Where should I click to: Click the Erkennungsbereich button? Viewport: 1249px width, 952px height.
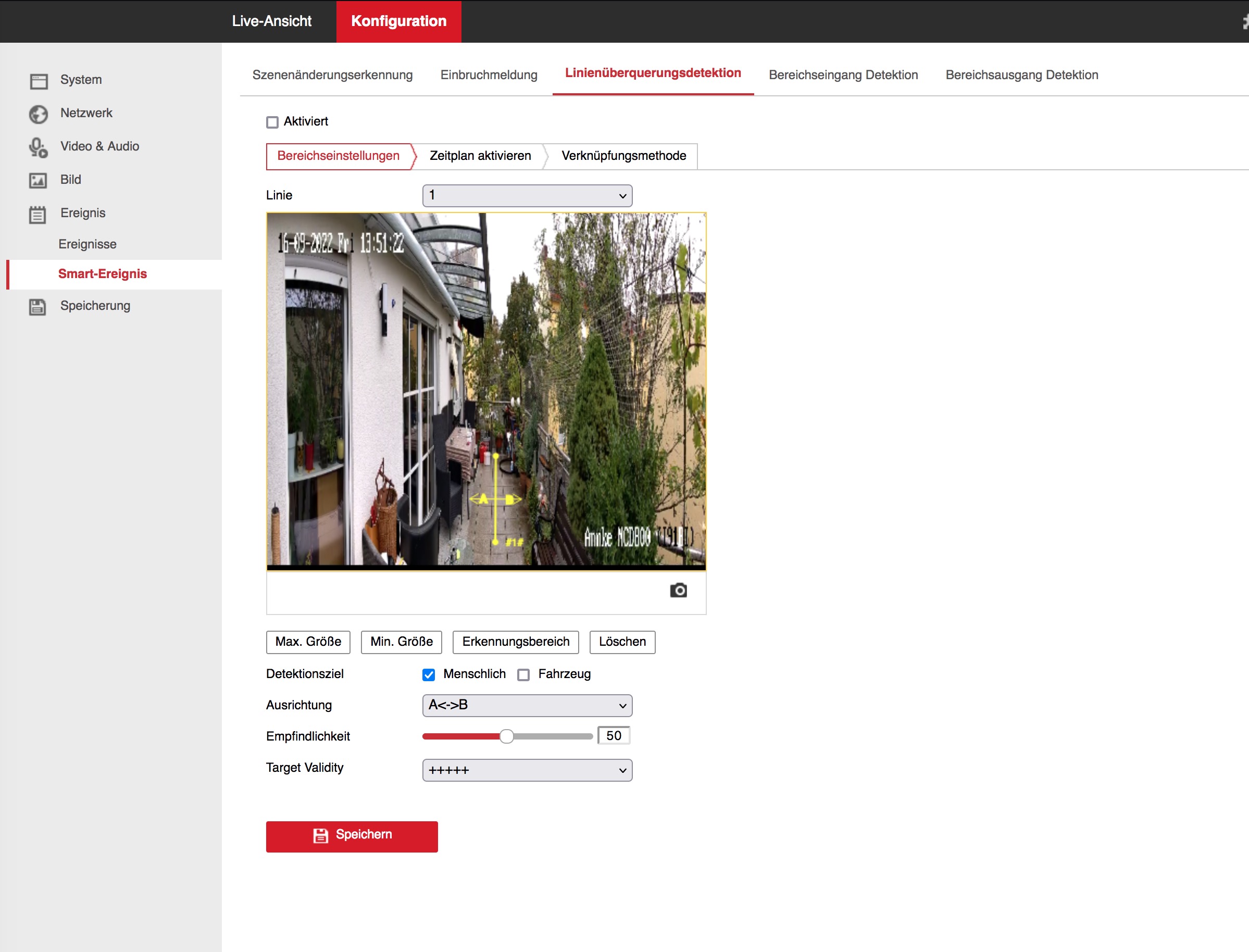(515, 642)
